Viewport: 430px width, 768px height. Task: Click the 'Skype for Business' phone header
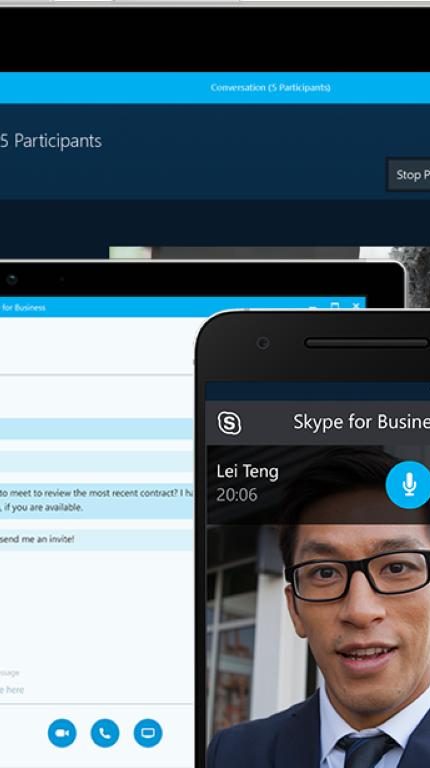(x=361, y=422)
